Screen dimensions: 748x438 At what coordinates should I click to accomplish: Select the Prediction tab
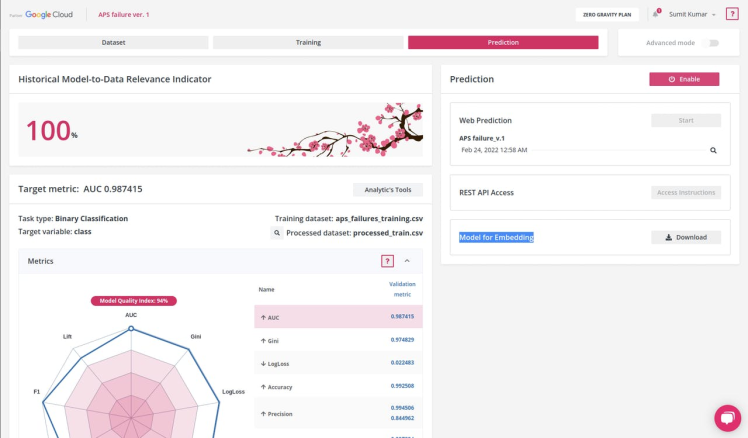click(503, 42)
